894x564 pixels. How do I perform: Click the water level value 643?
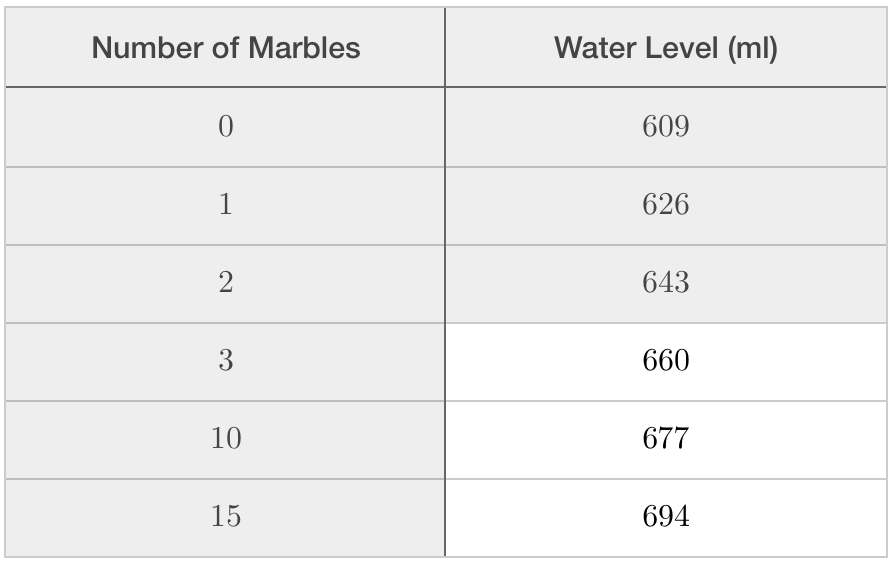click(666, 283)
